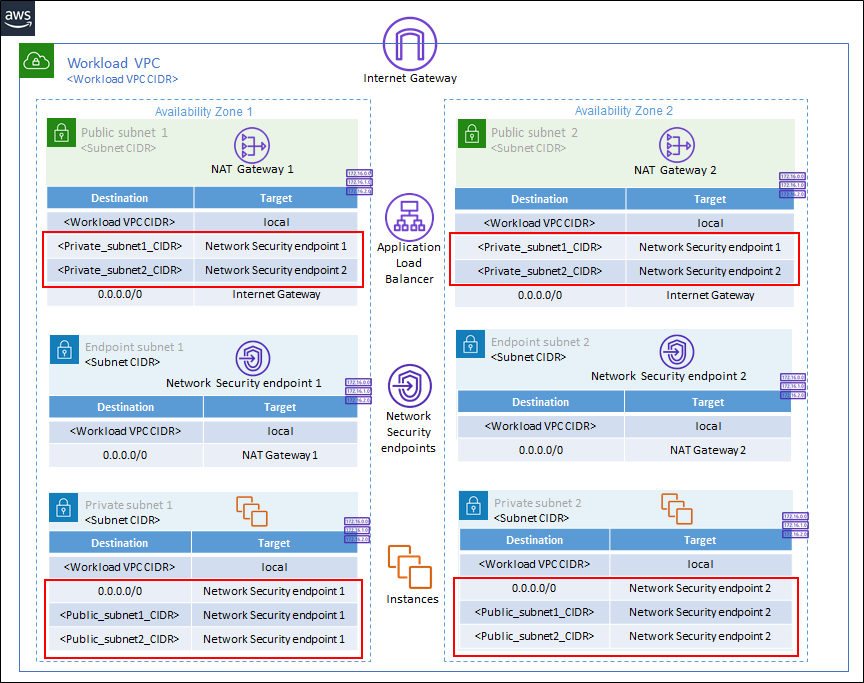Click the central Instances icon

click(410, 567)
